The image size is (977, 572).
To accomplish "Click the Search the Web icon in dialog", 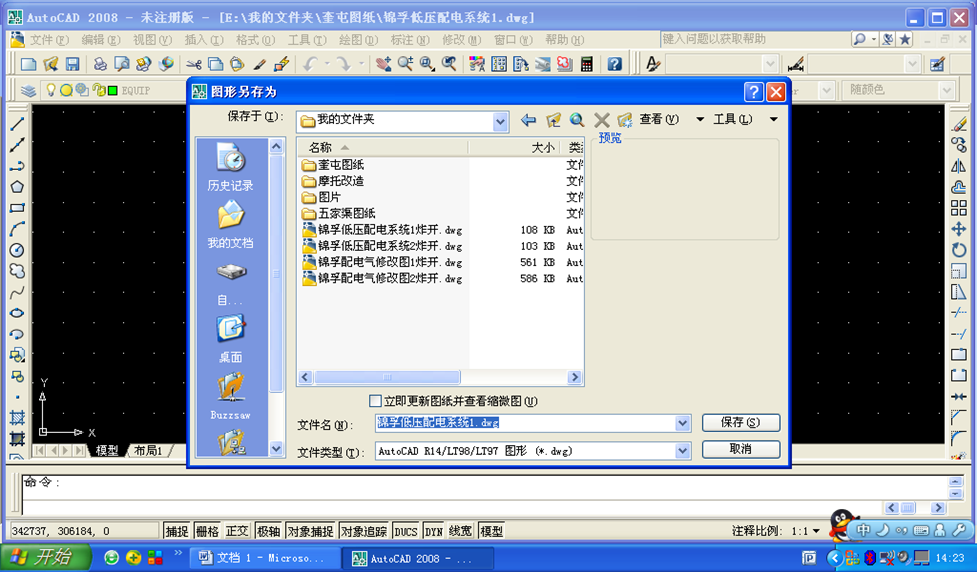I will pyautogui.click(x=577, y=120).
